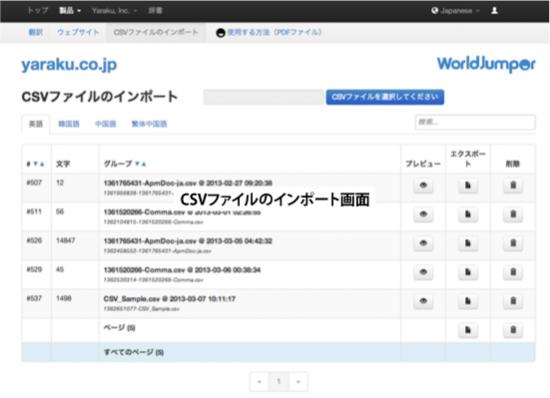The width and height of the screenshot is (550, 398).
Task: Switch to the 韓国語 language tab
Action: [69, 124]
